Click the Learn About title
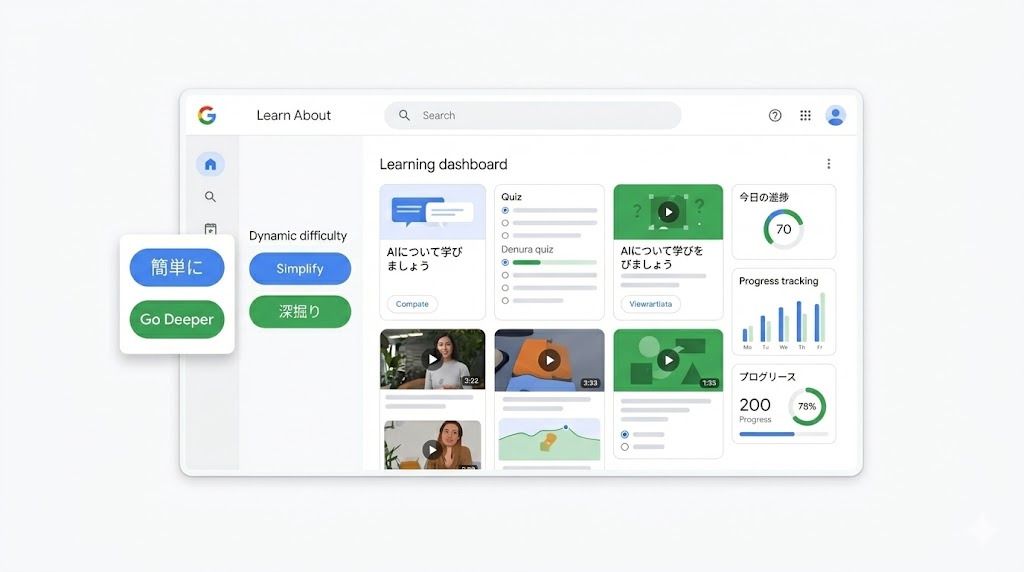Screen dimensions: 1024x572 point(293,116)
